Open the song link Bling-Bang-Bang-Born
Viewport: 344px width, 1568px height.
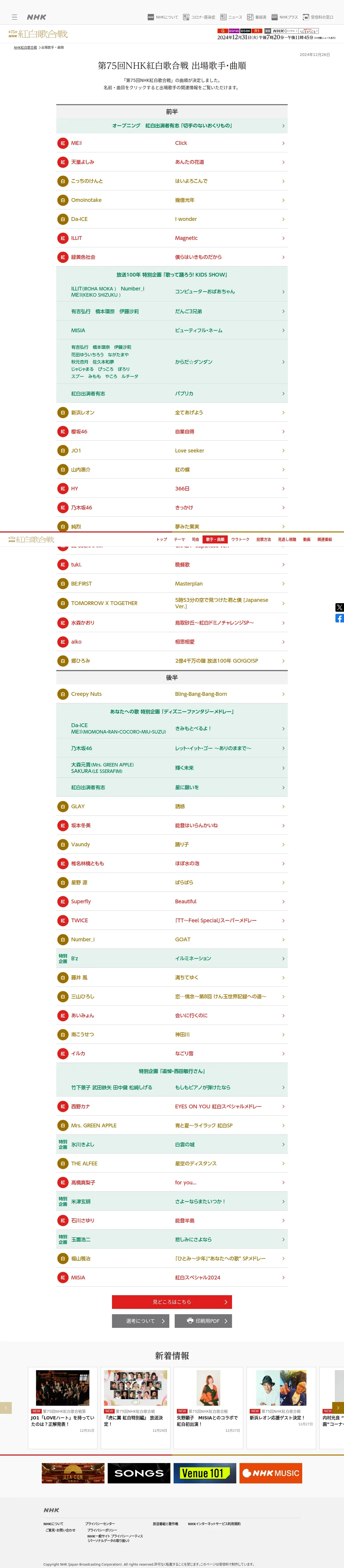(x=201, y=694)
